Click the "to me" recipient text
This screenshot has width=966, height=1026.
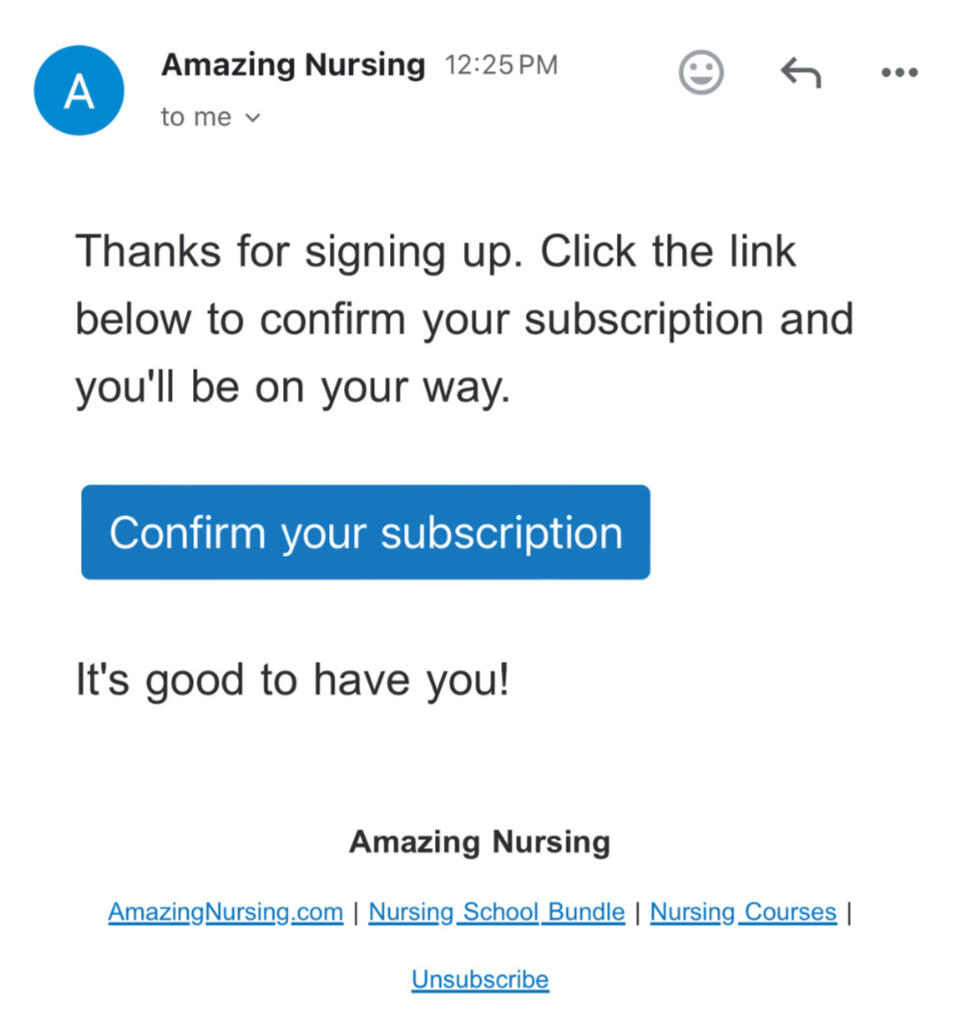coord(196,117)
